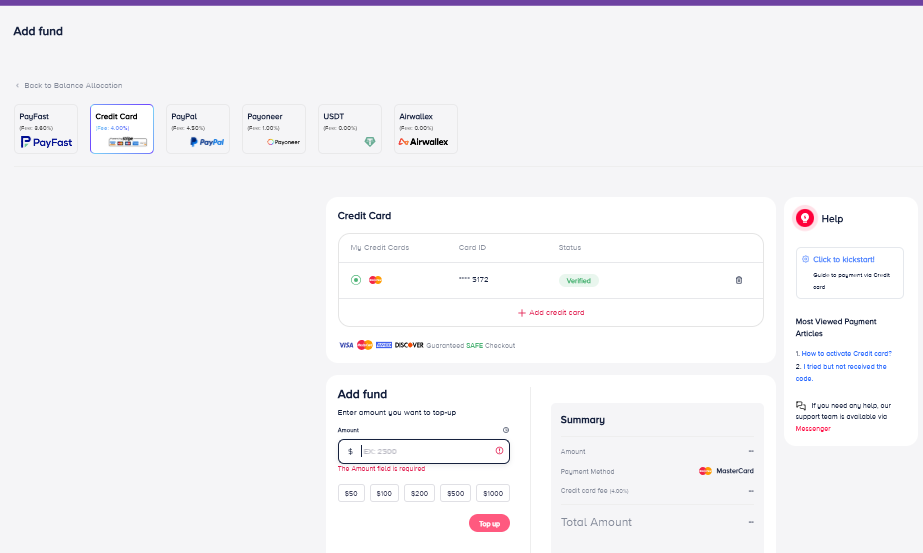Image resolution: width=923 pixels, height=553 pixels.
Task: Select the card ending 5172 radio button
Action: (x=356, y=280)
